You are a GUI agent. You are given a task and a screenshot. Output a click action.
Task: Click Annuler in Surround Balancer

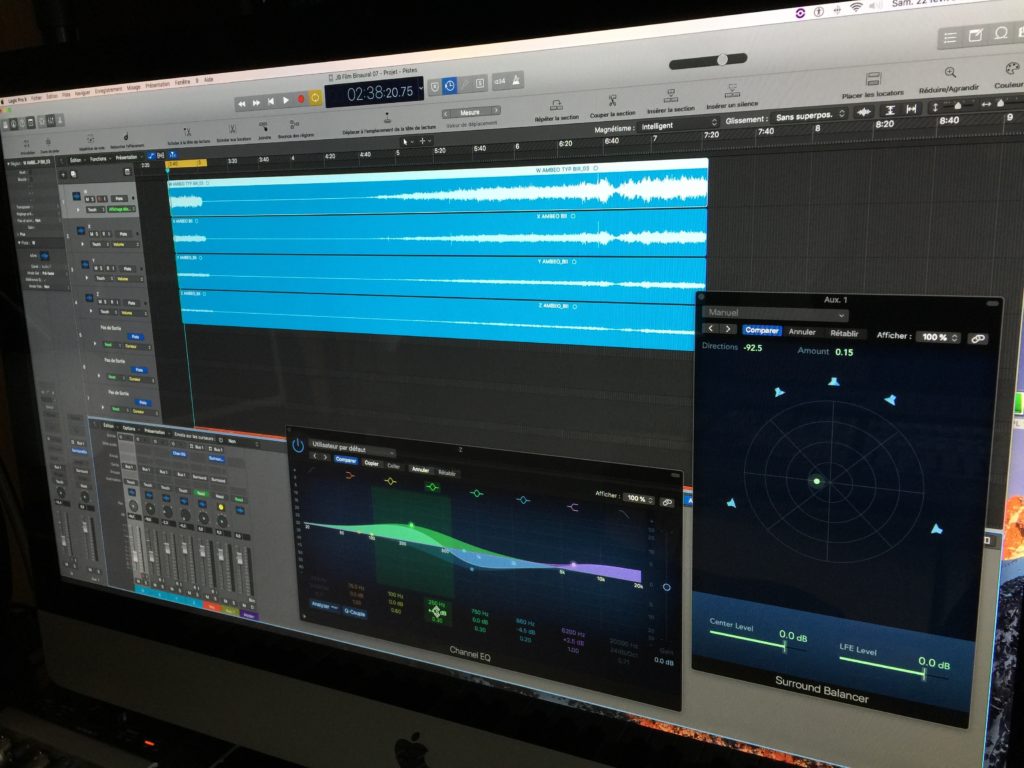point(802,332)
